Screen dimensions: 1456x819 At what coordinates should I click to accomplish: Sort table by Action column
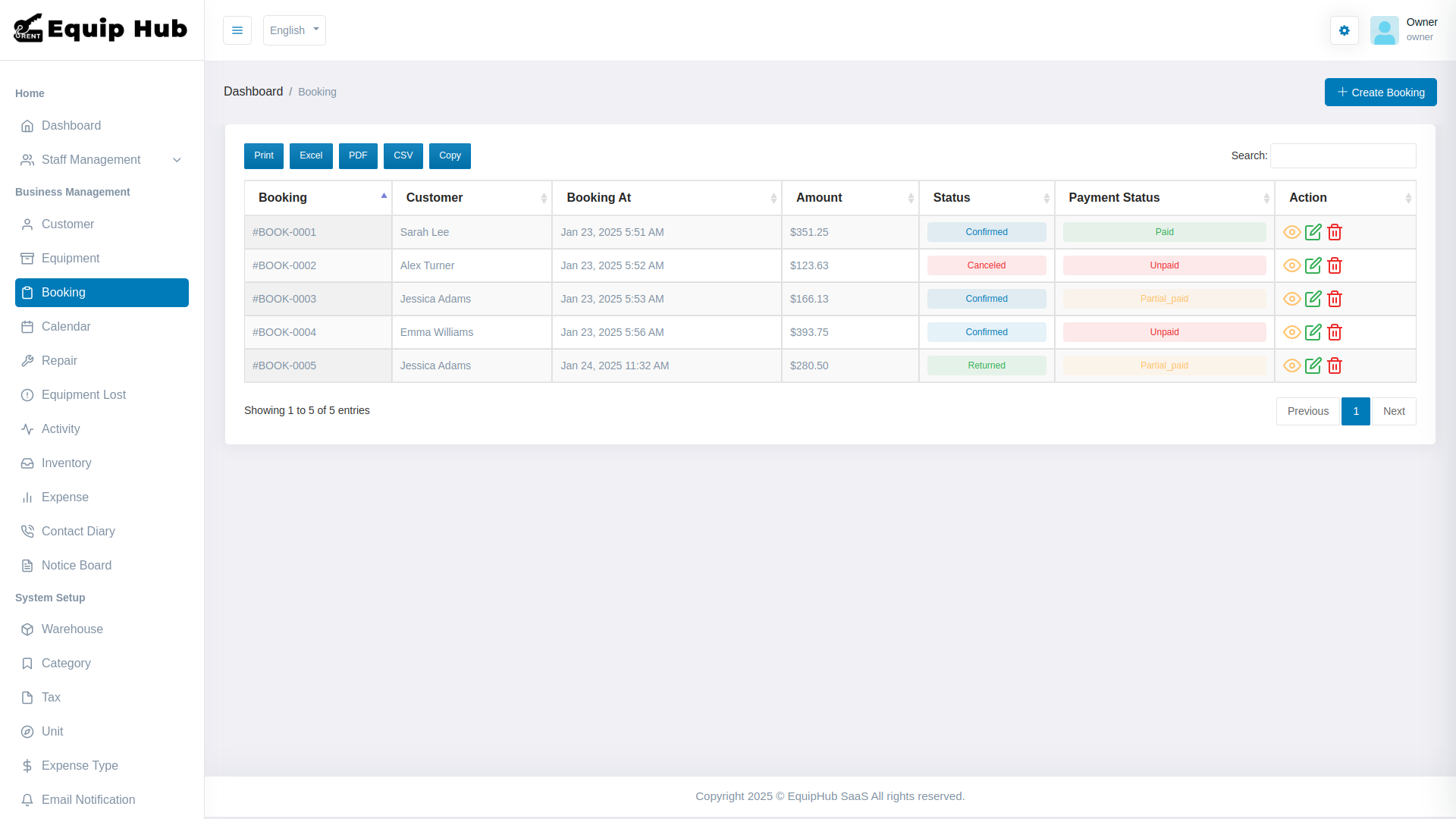[x=1345, y=198]
